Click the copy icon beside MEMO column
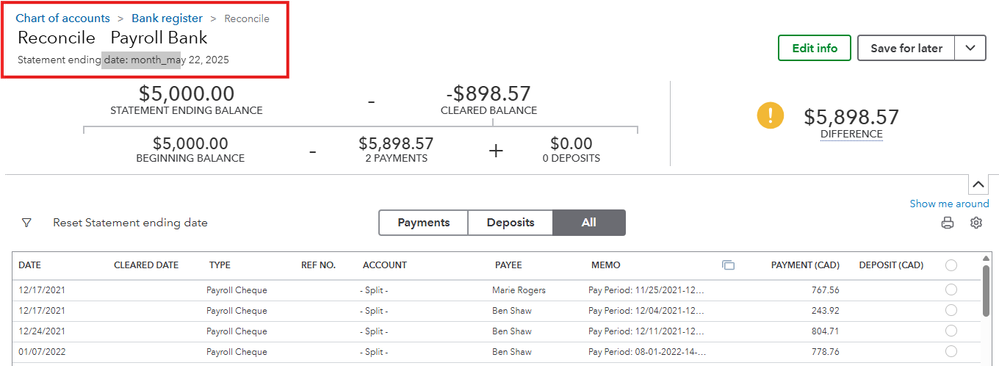This screenshot has height=366, width=999. pyautogui.click(x=728, y=265)
